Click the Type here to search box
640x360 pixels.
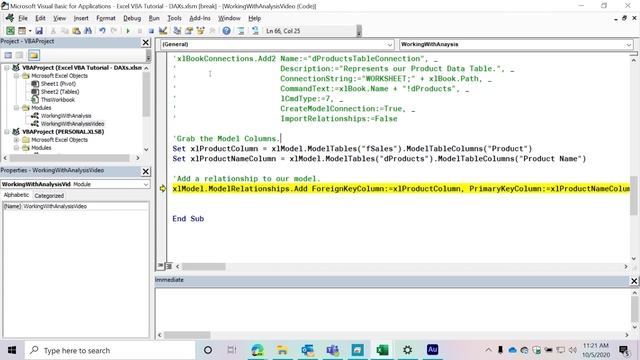pos(109,350)
